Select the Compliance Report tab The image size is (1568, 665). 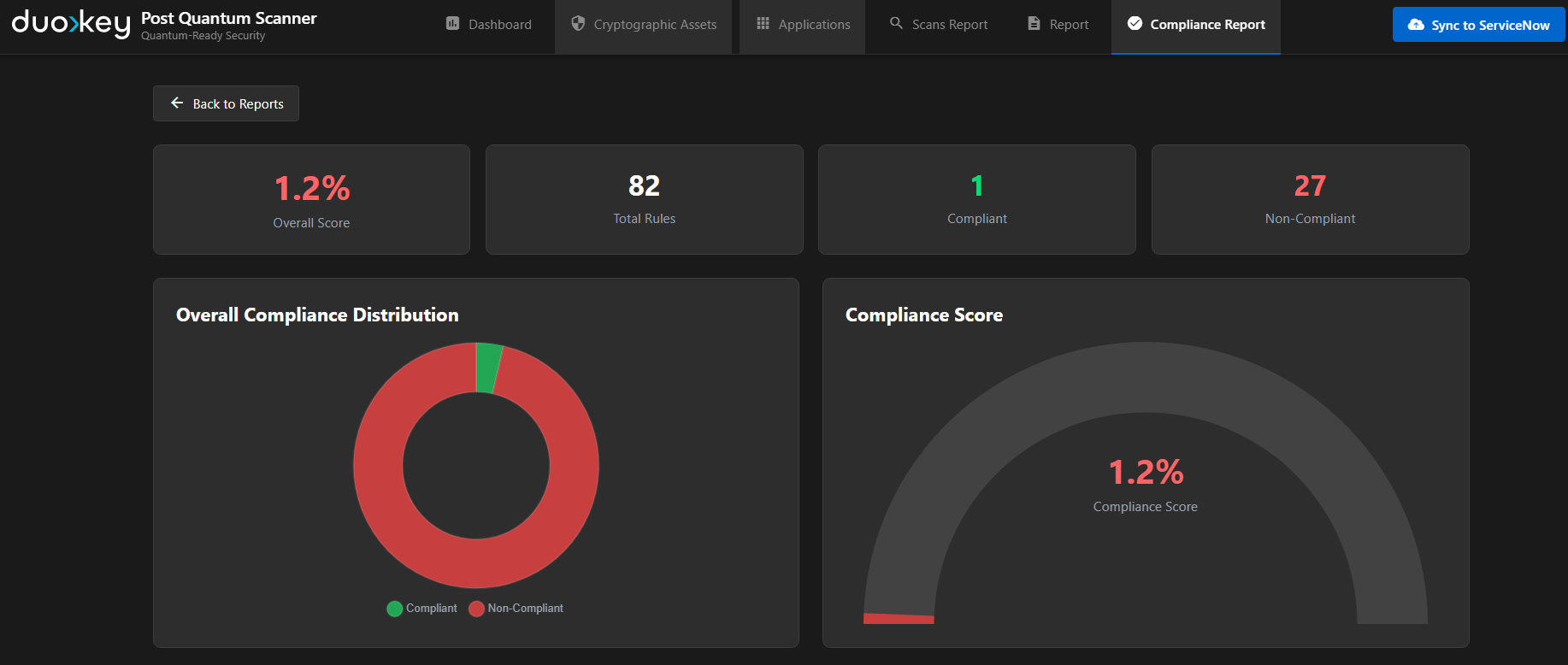1196,25
